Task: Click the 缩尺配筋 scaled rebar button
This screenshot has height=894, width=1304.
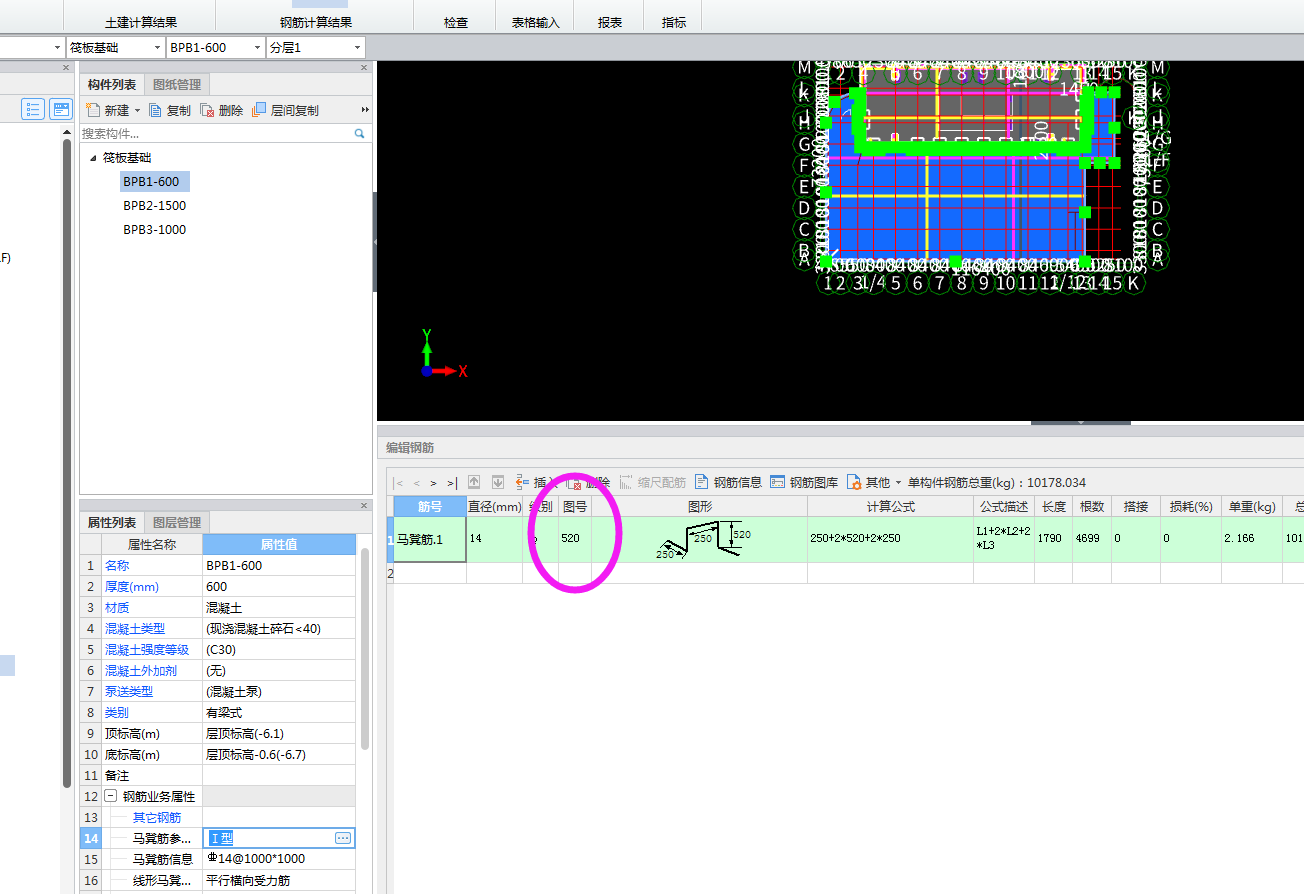Action: click(653, 482)
